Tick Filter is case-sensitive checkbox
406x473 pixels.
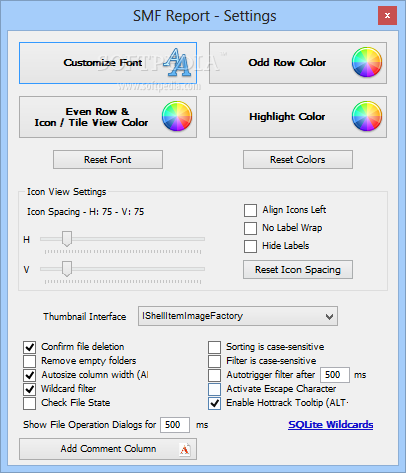pos(214,361)
